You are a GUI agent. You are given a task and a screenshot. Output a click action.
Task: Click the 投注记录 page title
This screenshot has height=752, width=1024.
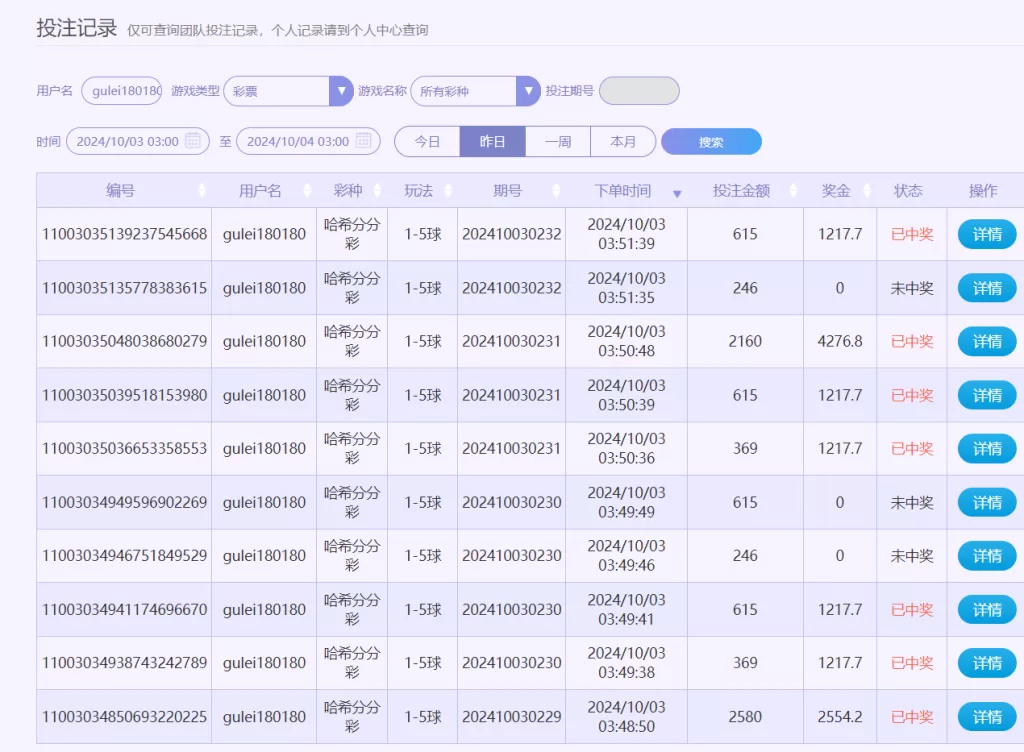click(76, 28)
